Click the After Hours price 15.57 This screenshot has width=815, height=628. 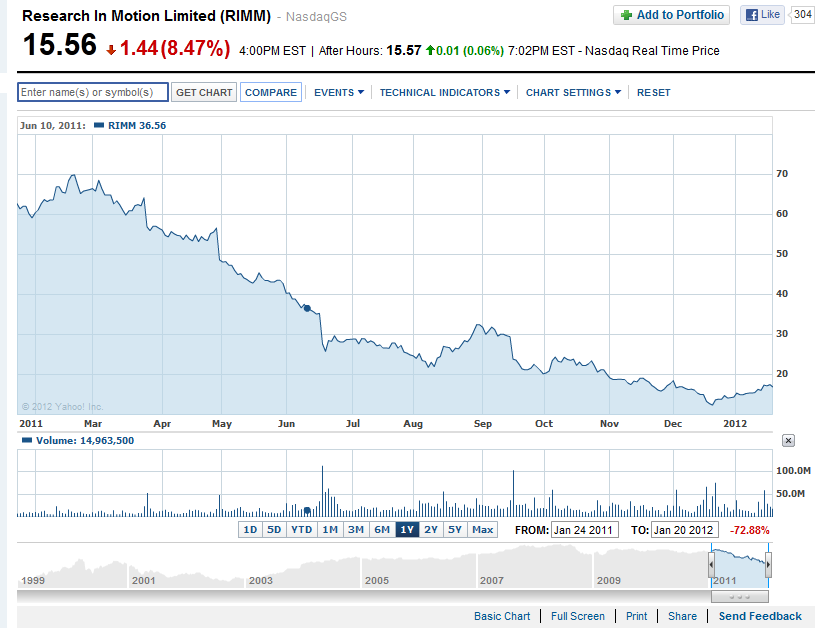click(404, 50)
